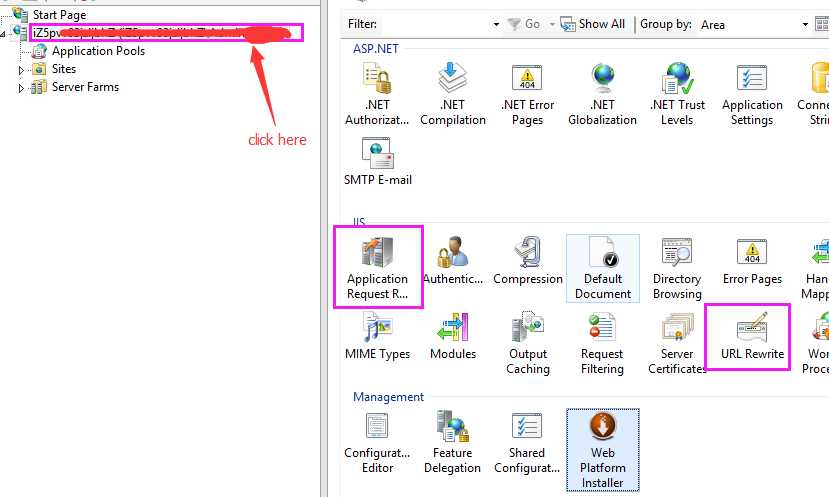Open the Go button dropdown arrow
This screenshot has height=497, width=829.
pos(552,24)
